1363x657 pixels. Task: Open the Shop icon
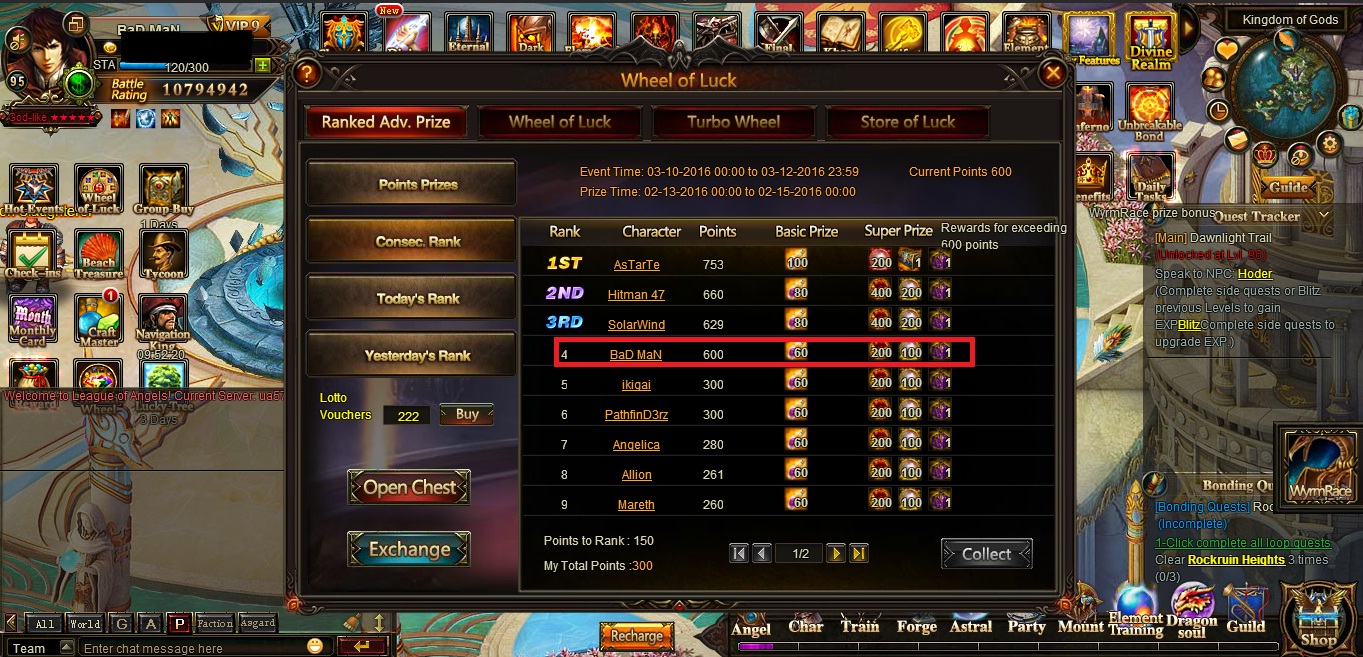[x=1318, y=619]
